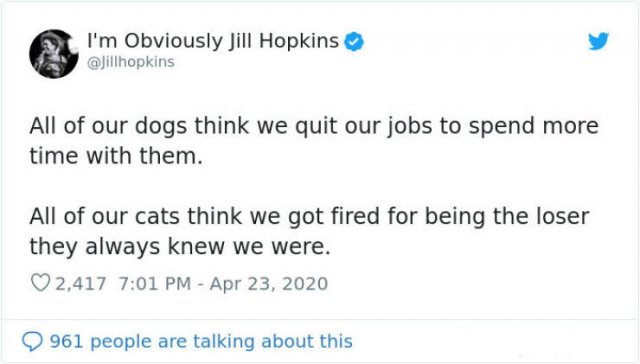Click the word "dogs" in the tweet
This screenshot has height=364, width=640.
pos(161,126)
